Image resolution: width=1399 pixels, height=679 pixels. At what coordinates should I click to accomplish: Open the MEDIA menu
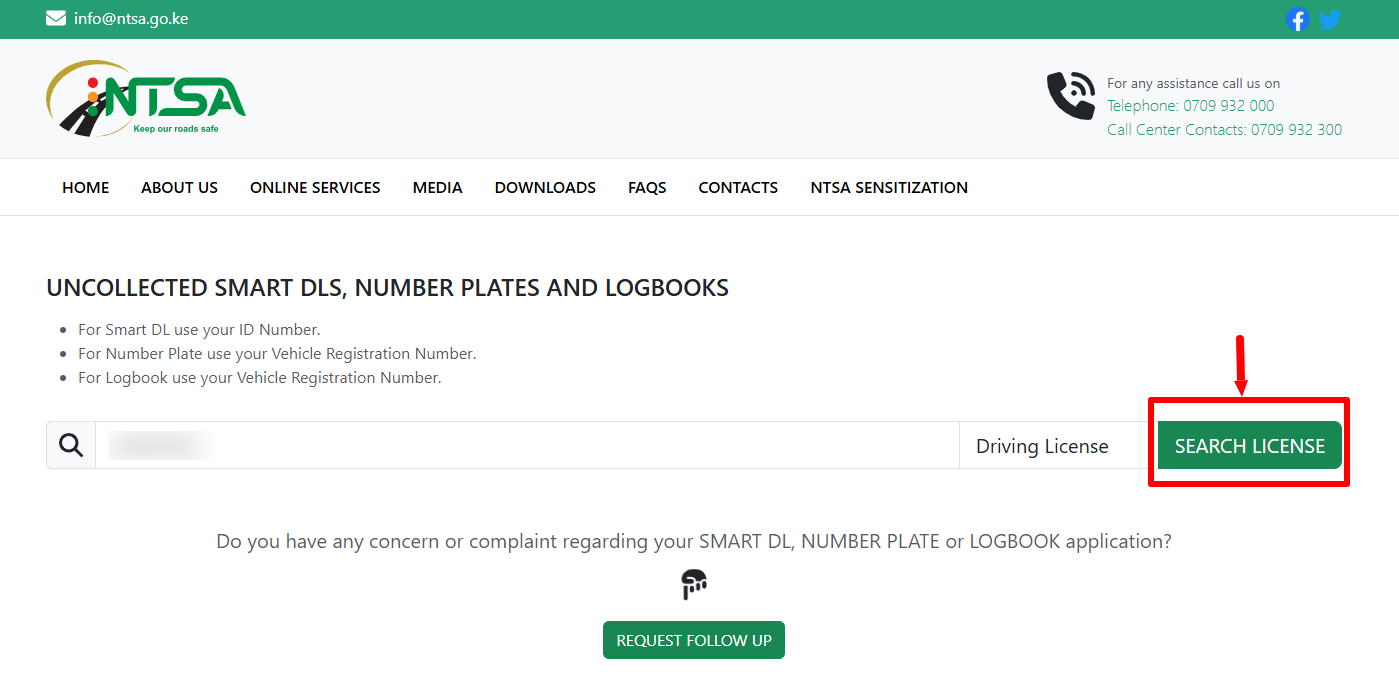tap(437, 187)
